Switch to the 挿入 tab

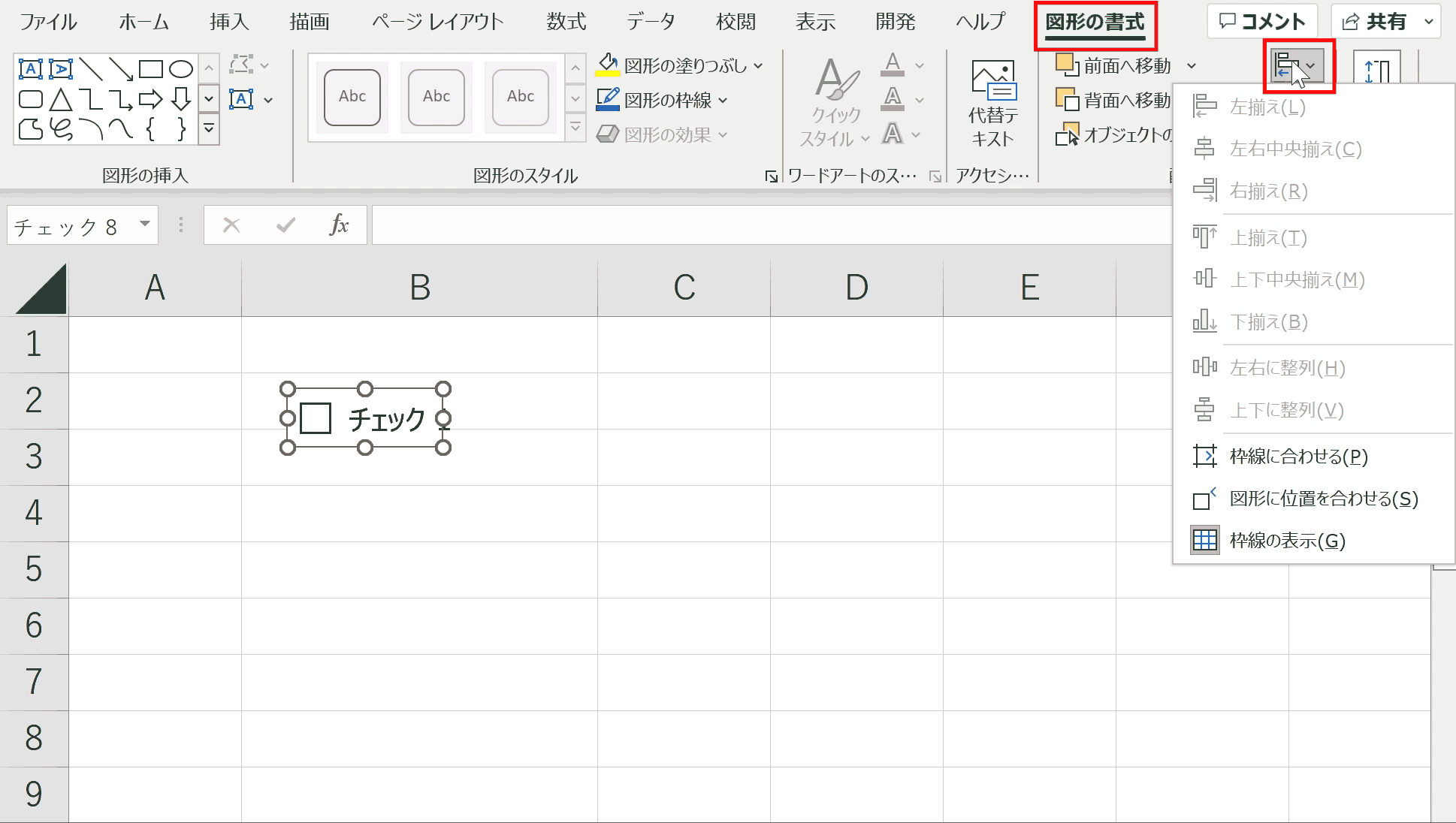coord(229,22)
